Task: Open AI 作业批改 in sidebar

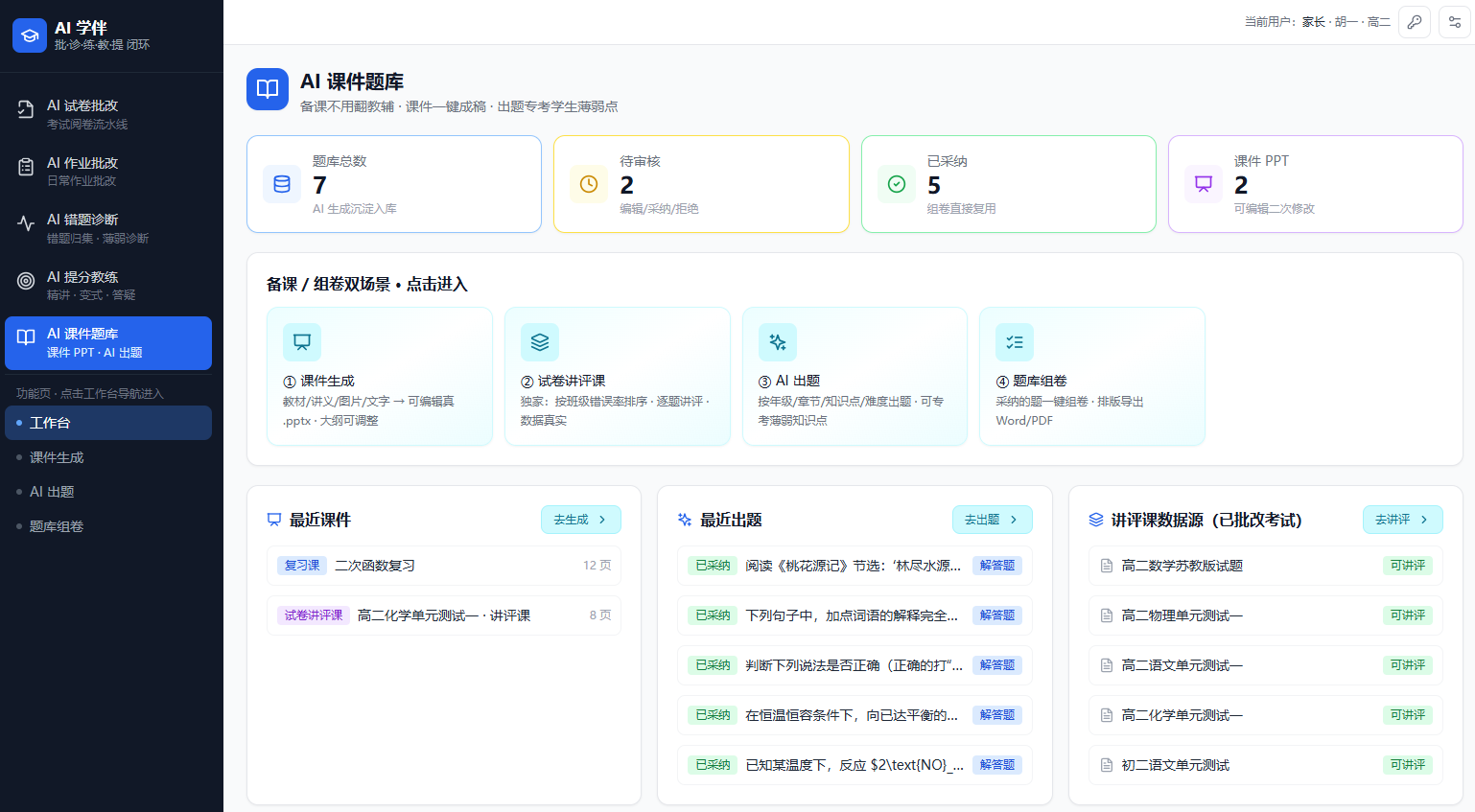Action: click(108, 171)
